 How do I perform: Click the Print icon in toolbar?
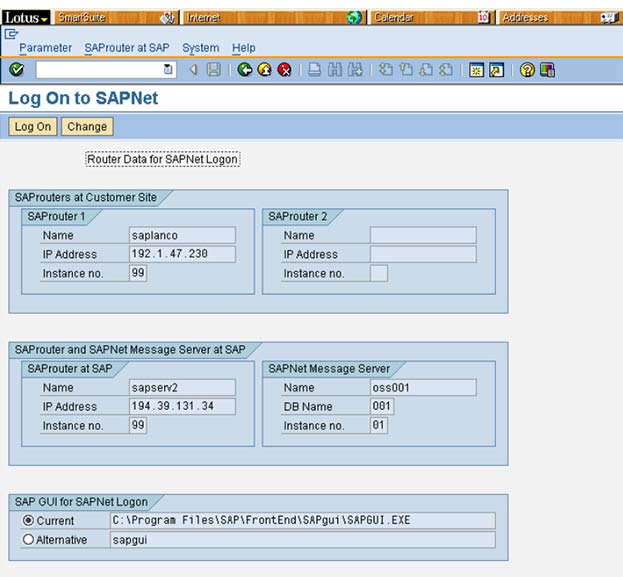pos(314,70)
